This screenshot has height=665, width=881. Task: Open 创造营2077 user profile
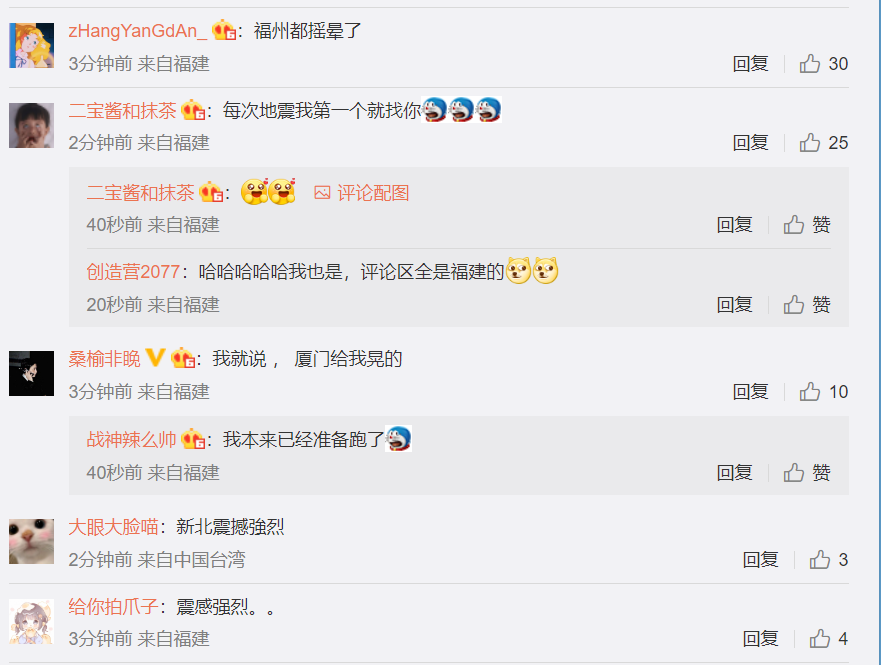(133, 272)
